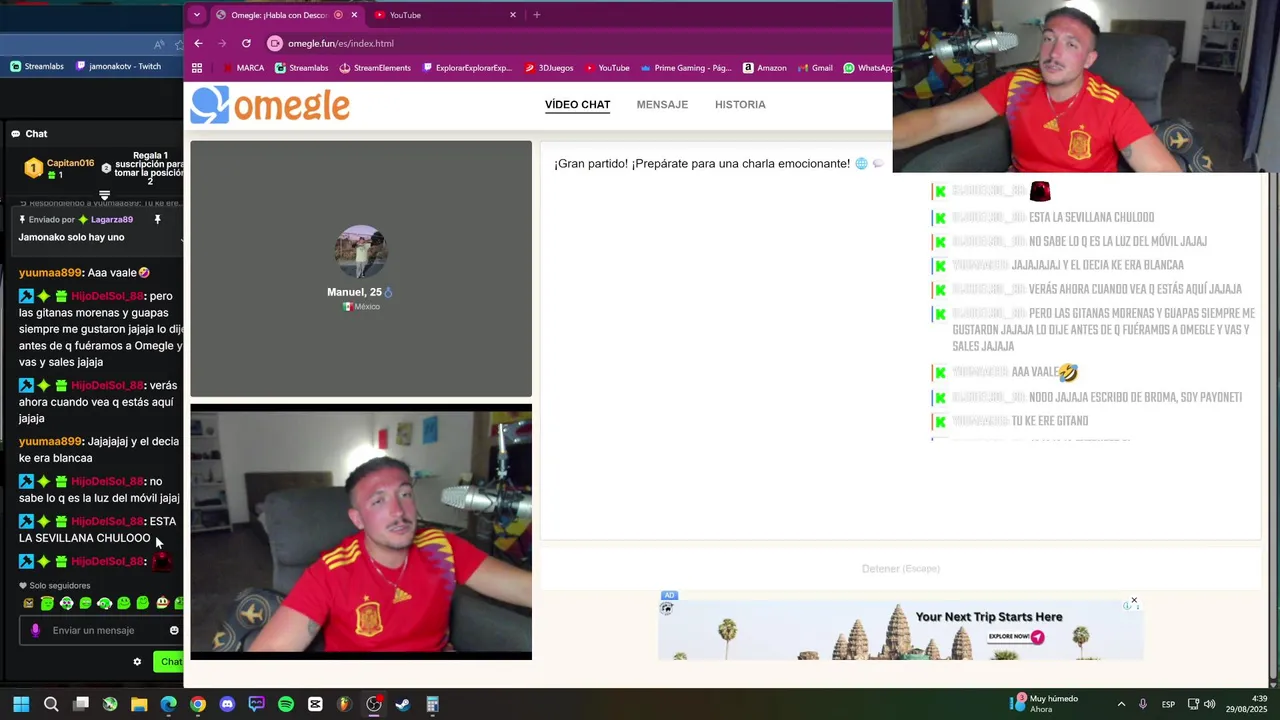
Task: Click username yuumaa899 saying Aaa vaale
Action: tap(50, 272)
